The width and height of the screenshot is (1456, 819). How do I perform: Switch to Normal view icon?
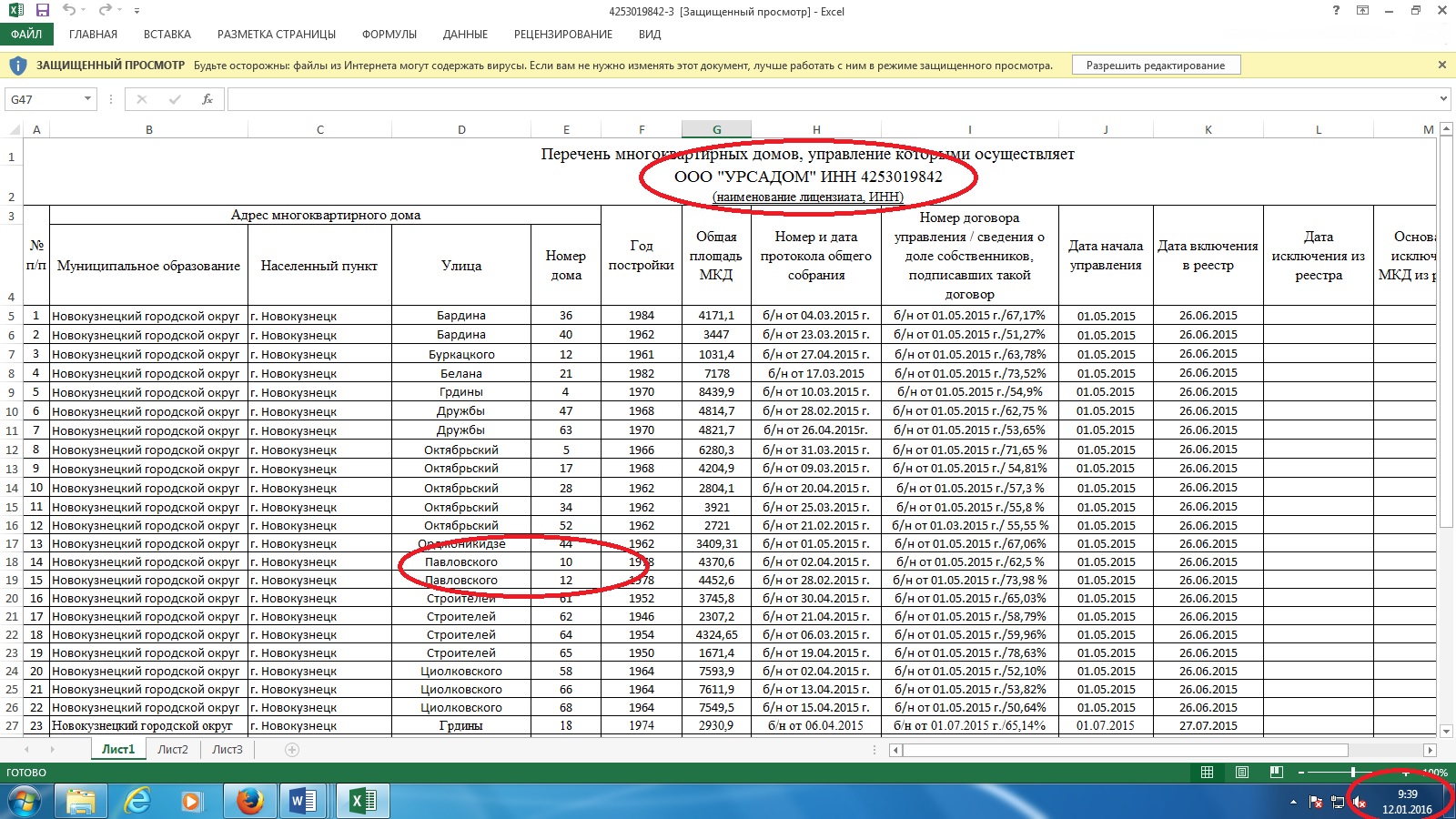pos(1207,773)
